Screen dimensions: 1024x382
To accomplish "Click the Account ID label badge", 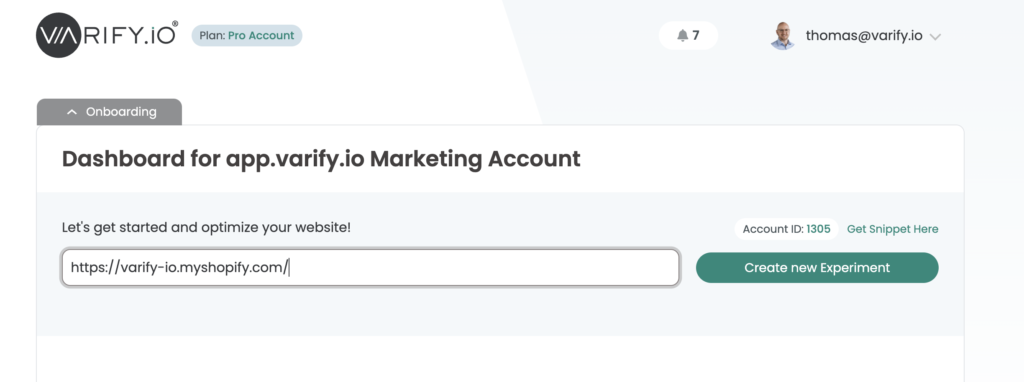I will [786, 229].
